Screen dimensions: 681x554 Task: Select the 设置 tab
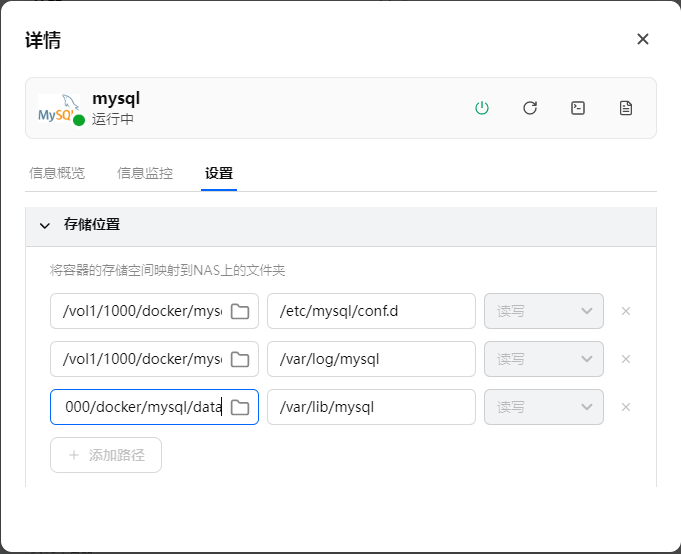point(219,173)
